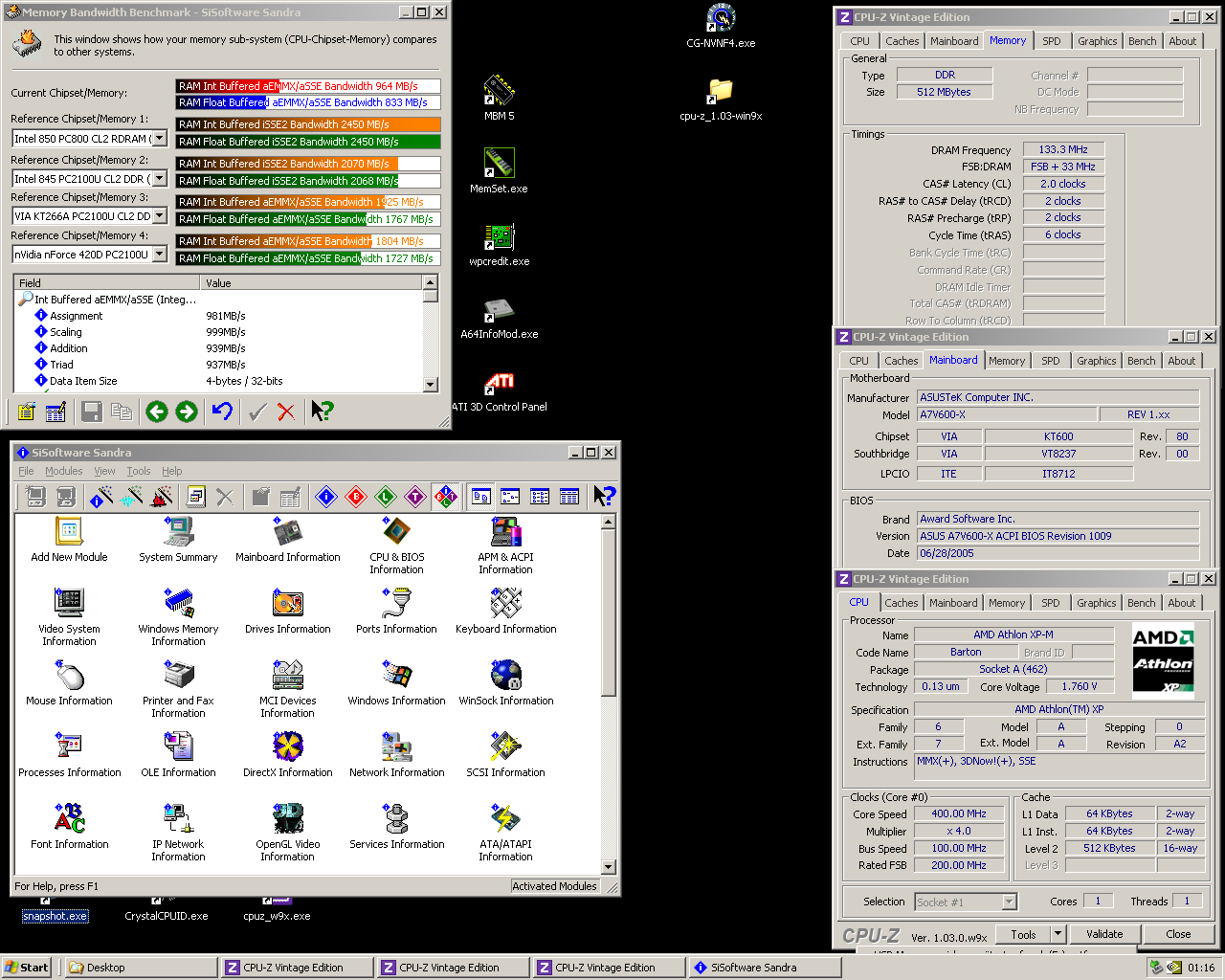Viewport: 1225px width, 980px height.
Task: Click the Large Icons view button in Sandra toolbar
Action: (x=481, y=496)
